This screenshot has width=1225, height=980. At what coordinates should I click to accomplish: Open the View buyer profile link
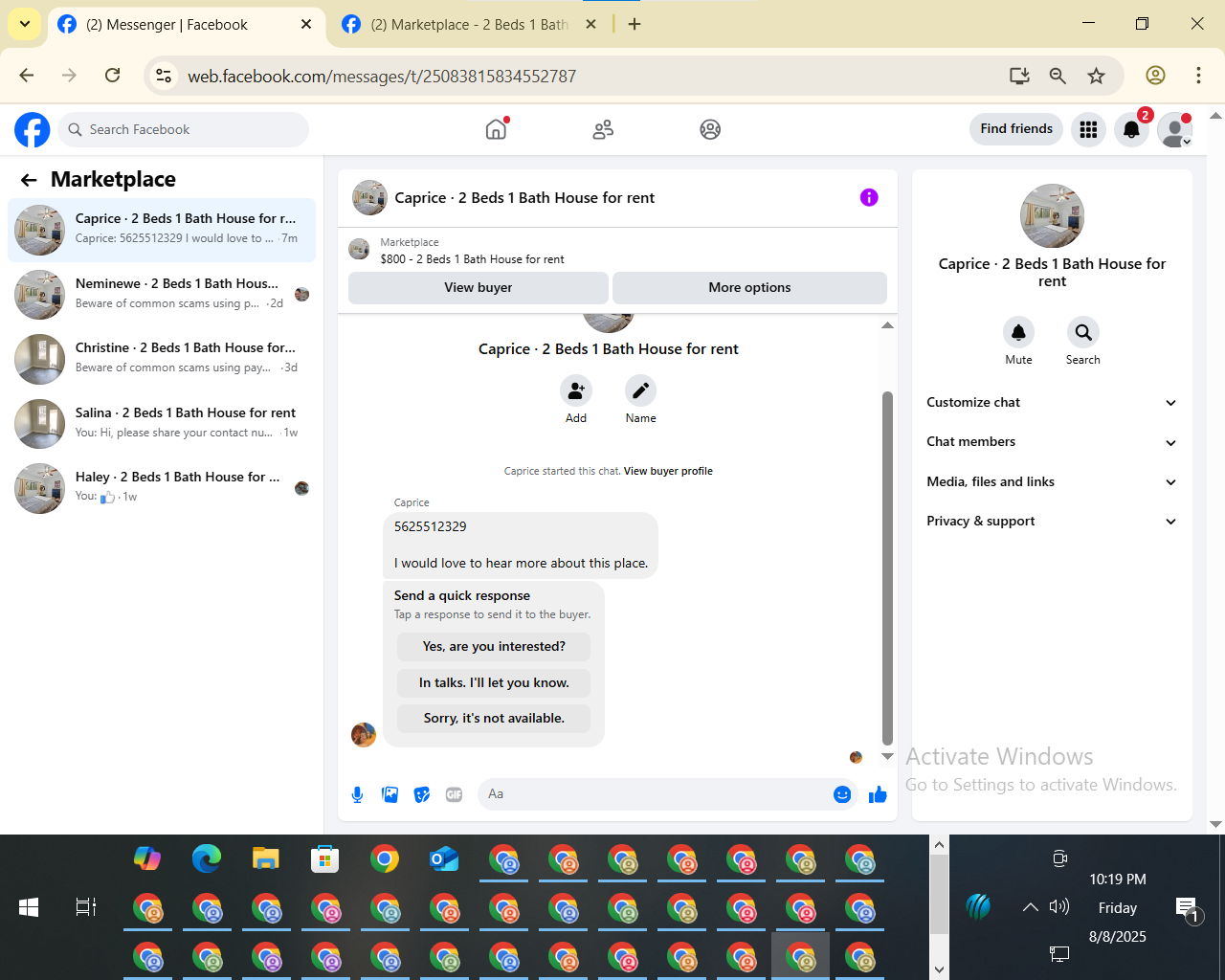(x=668, y=471)
